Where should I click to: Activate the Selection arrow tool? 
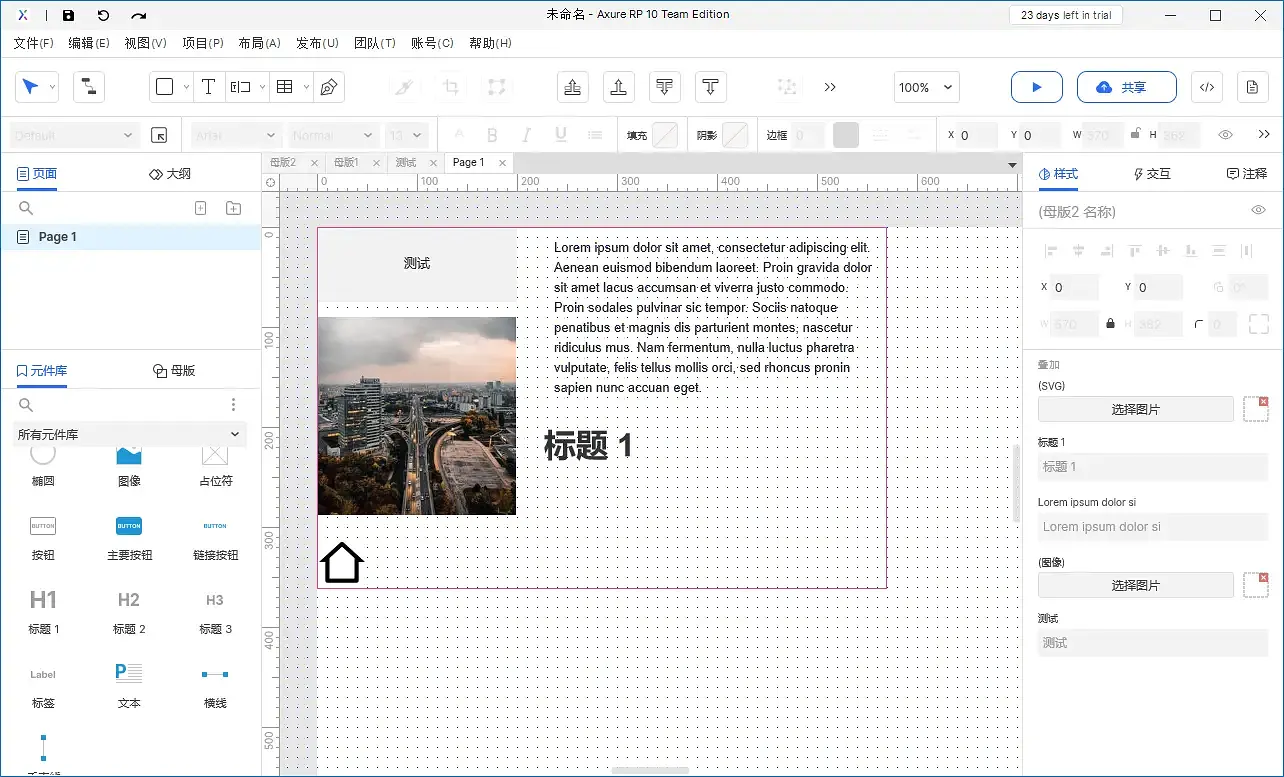pos(30,87)
